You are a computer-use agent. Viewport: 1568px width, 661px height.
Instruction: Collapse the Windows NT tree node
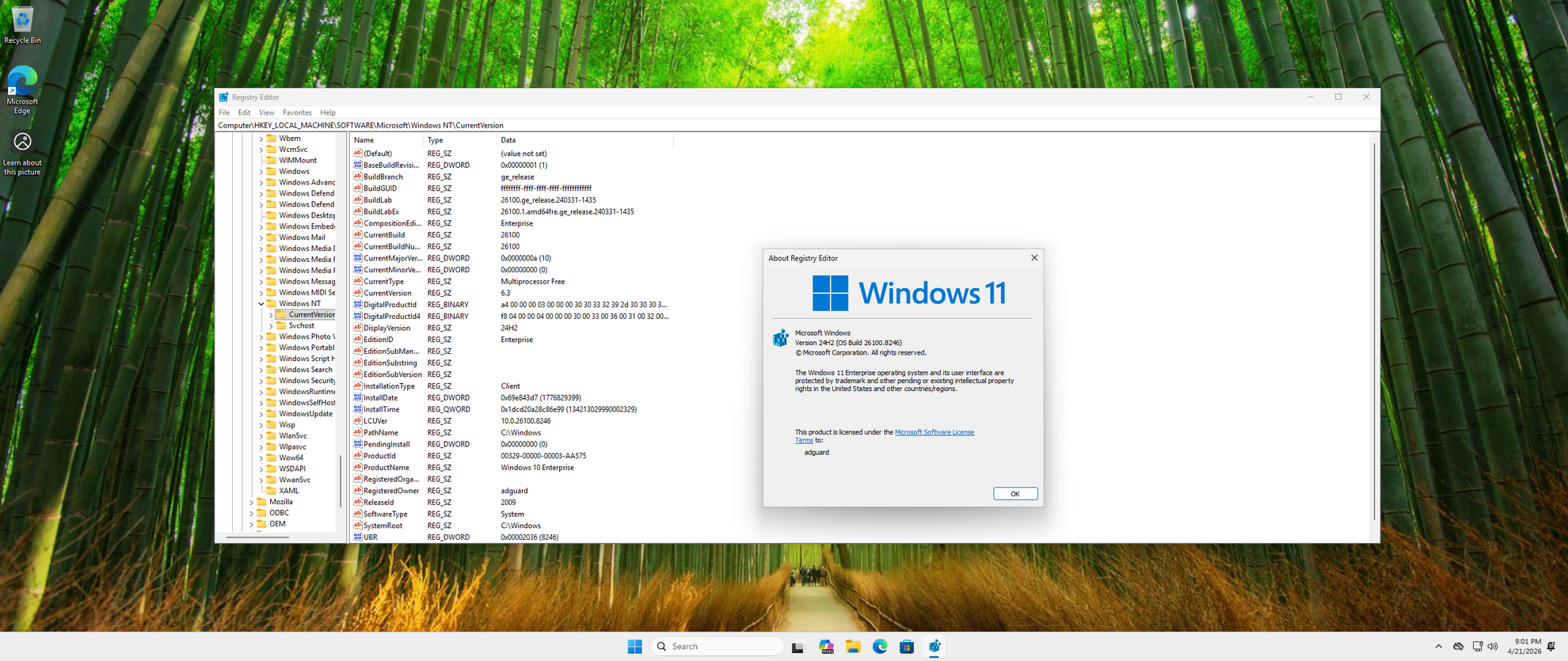tap(261, 304)
